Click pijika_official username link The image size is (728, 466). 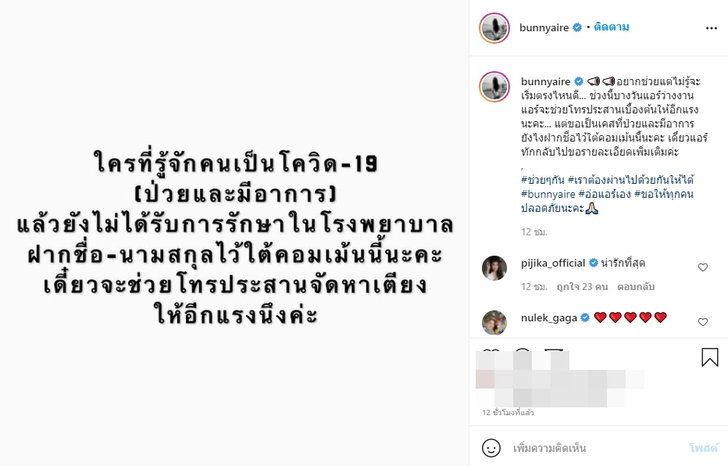pos(553,263)
